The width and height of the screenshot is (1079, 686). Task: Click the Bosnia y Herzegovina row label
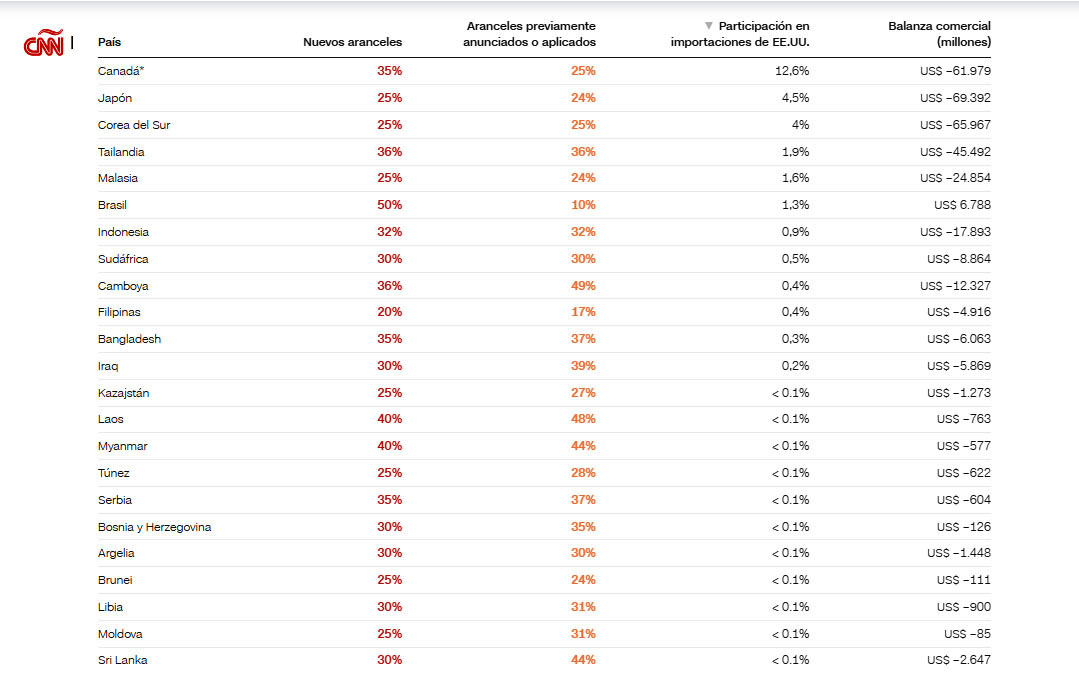[155, 527]
